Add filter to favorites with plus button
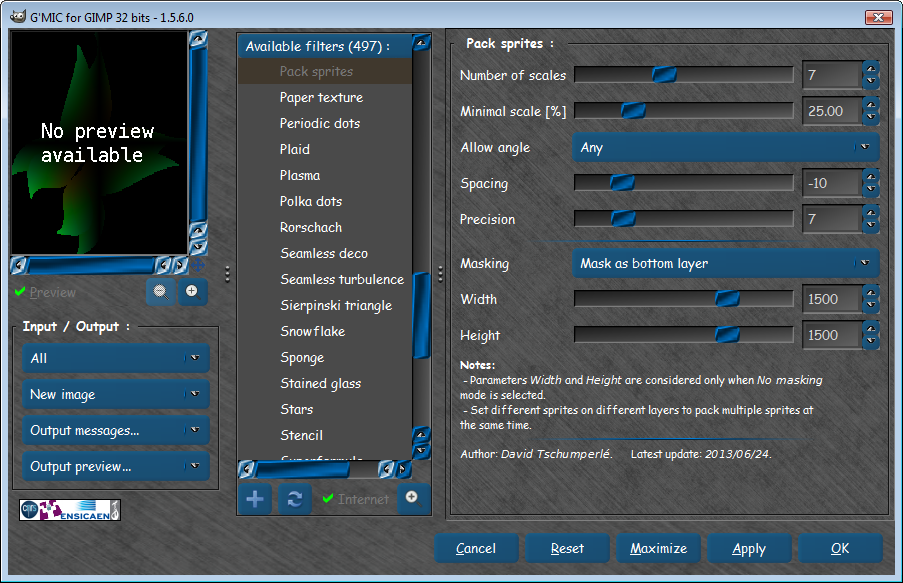Image resolution: width=903 pixels, height=583 pixels. point(255,499)
